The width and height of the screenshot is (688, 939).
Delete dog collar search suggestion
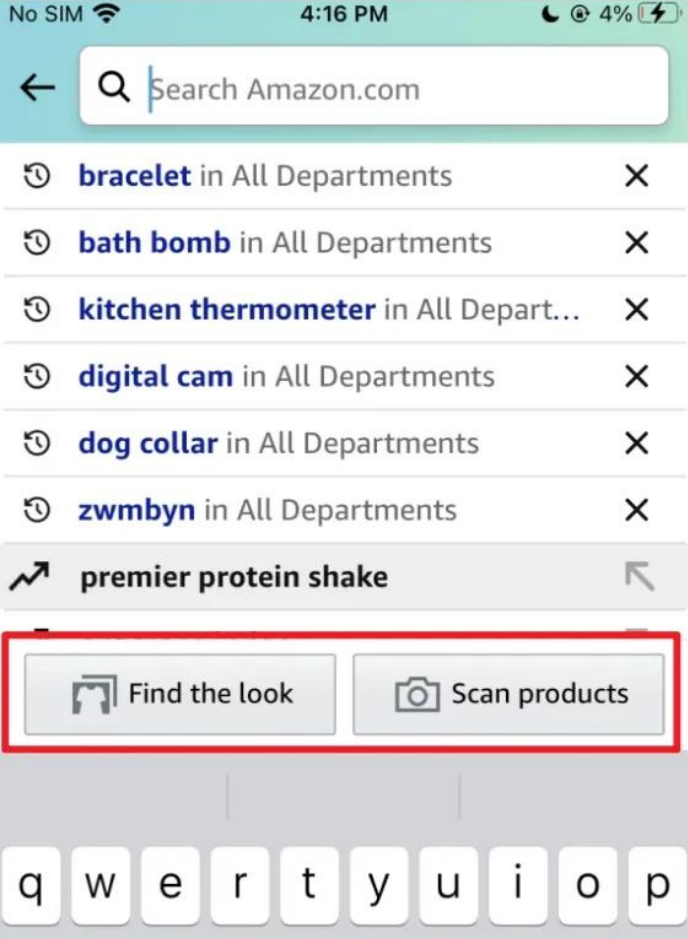(636, 443)
